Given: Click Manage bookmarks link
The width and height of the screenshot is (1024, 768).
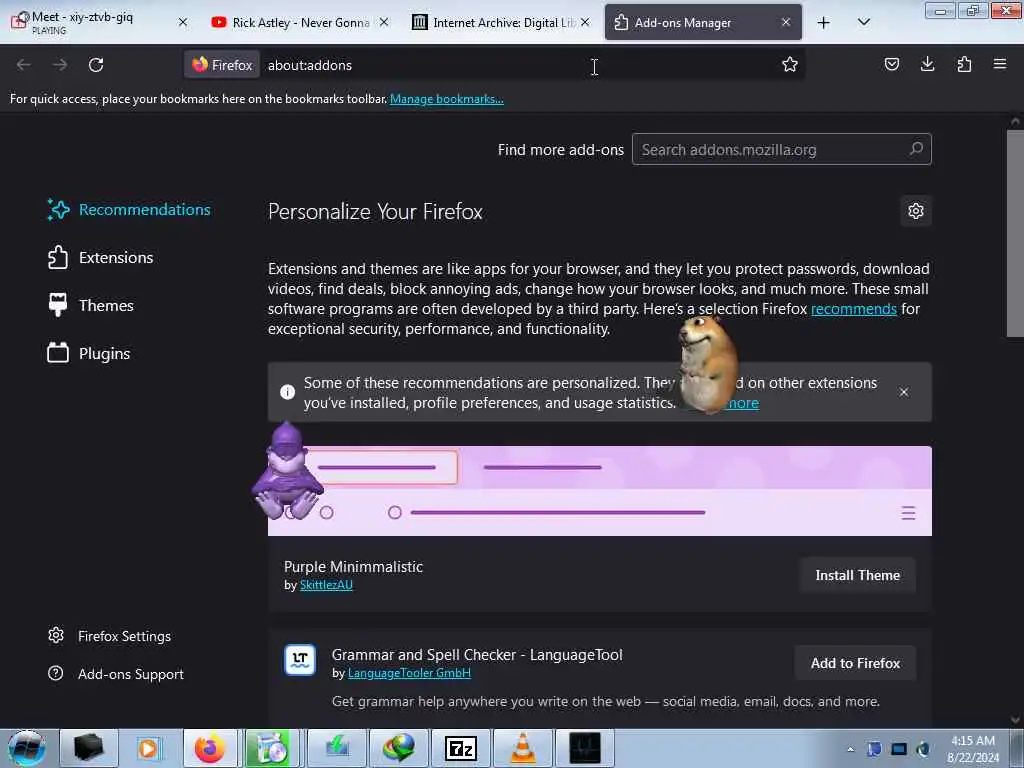Looking at the screenshot, I should (x=447, y=99).
